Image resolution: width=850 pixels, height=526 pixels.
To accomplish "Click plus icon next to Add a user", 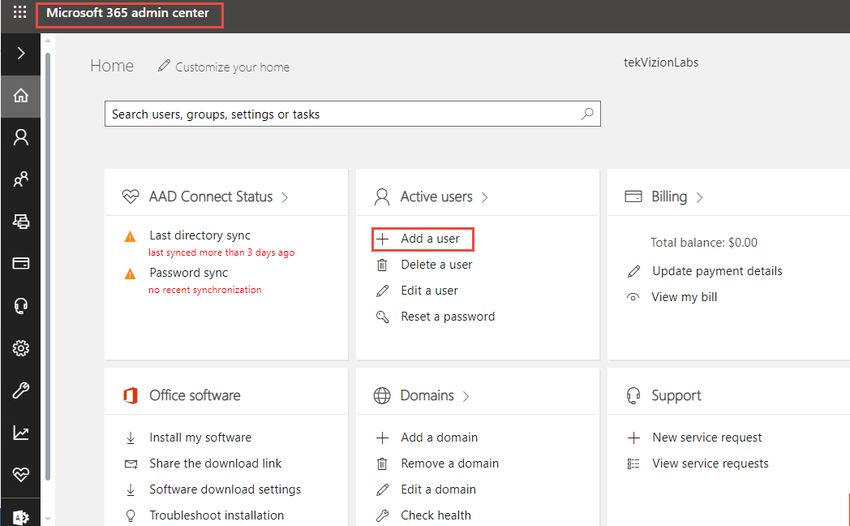I will pyautogui.click(x=382, y=239).
